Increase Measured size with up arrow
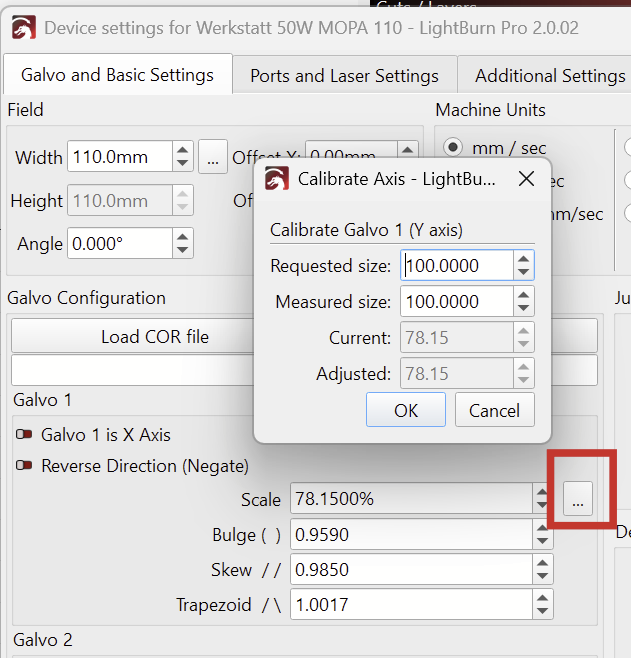631x658 pixels. 523,295
